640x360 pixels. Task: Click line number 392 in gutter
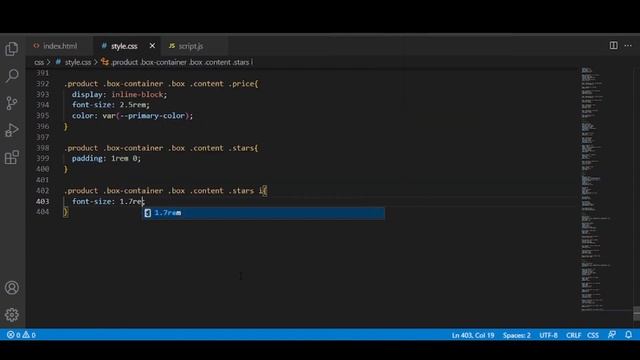coord(42,84)
